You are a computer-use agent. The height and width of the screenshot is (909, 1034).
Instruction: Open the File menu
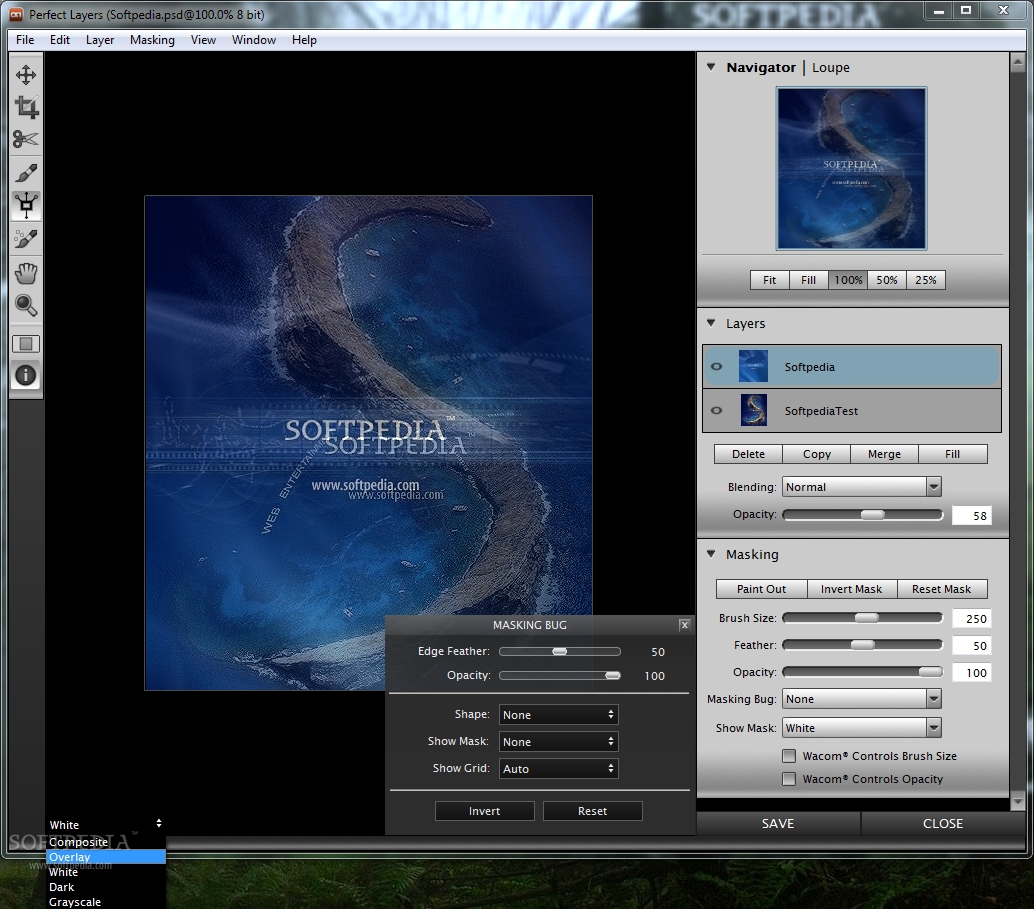point(25,40)
